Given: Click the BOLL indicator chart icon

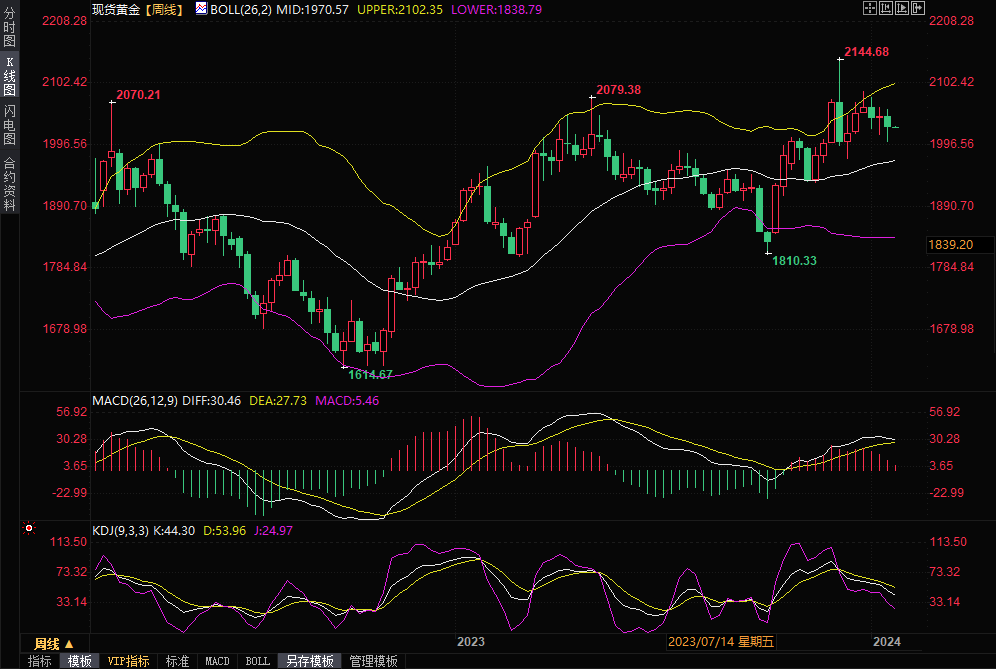Looking at the screenshot, I should pyautogui.click(x=201, y=8).
